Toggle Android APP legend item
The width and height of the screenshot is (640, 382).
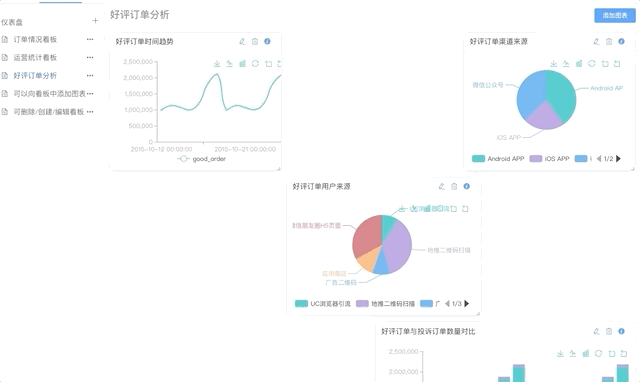(498, 159)
